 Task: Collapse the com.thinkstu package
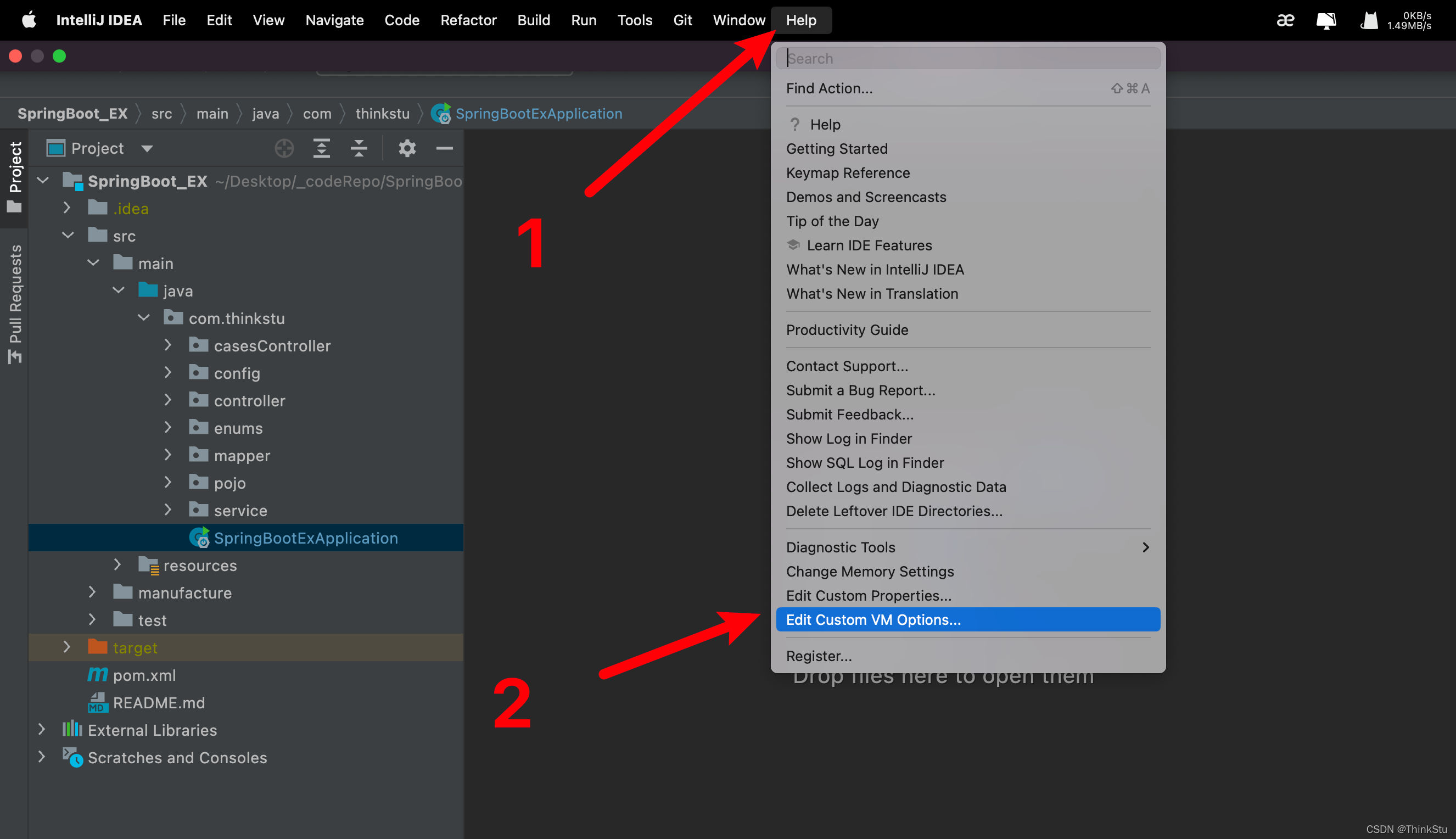144,317
